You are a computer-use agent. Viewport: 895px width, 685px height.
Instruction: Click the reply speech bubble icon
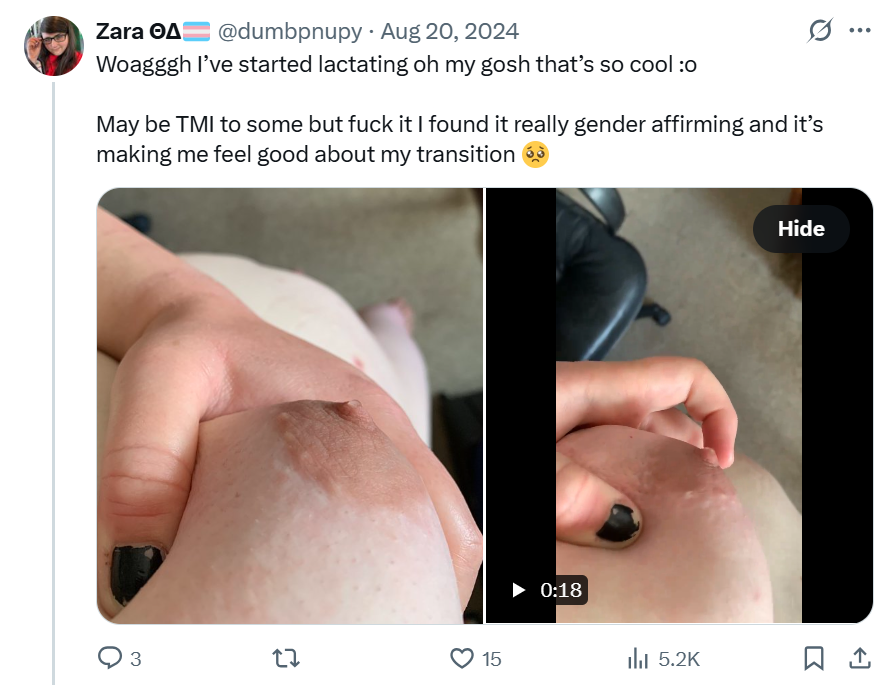coord(108,658)
